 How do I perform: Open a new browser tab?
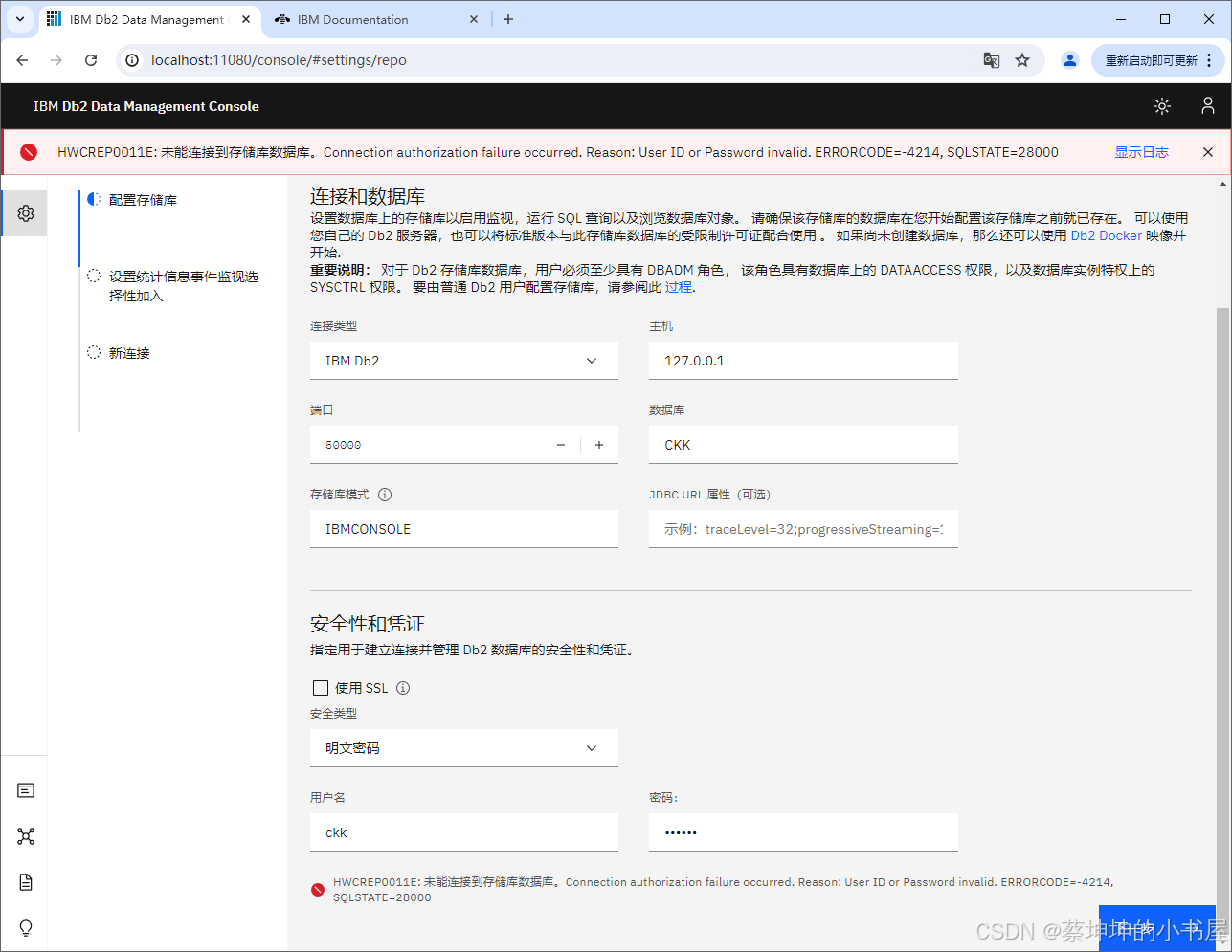(508, 19)
